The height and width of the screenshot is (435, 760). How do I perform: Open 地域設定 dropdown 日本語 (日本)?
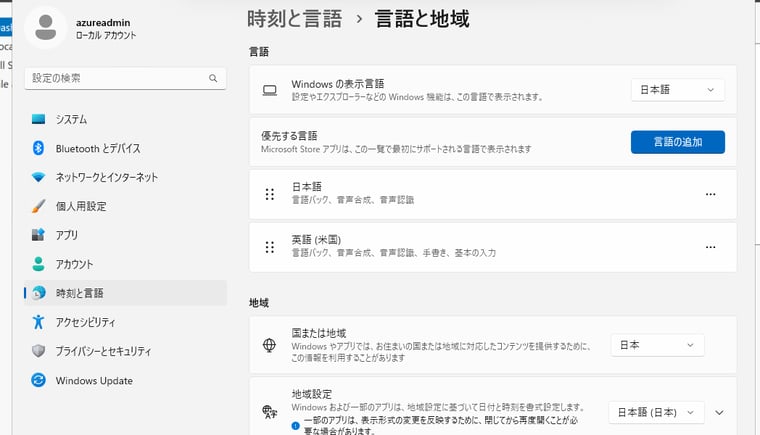pyautogui.click(x=656, y=412)
